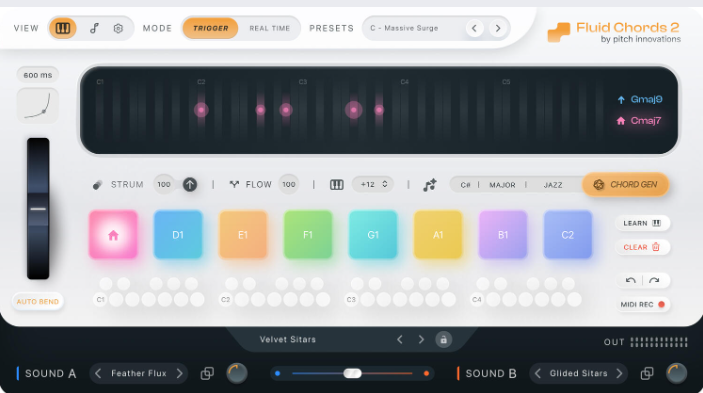Viewport: 703px width, 393px height.
Task: Redo the last action
Action: (x=654, y=281)
